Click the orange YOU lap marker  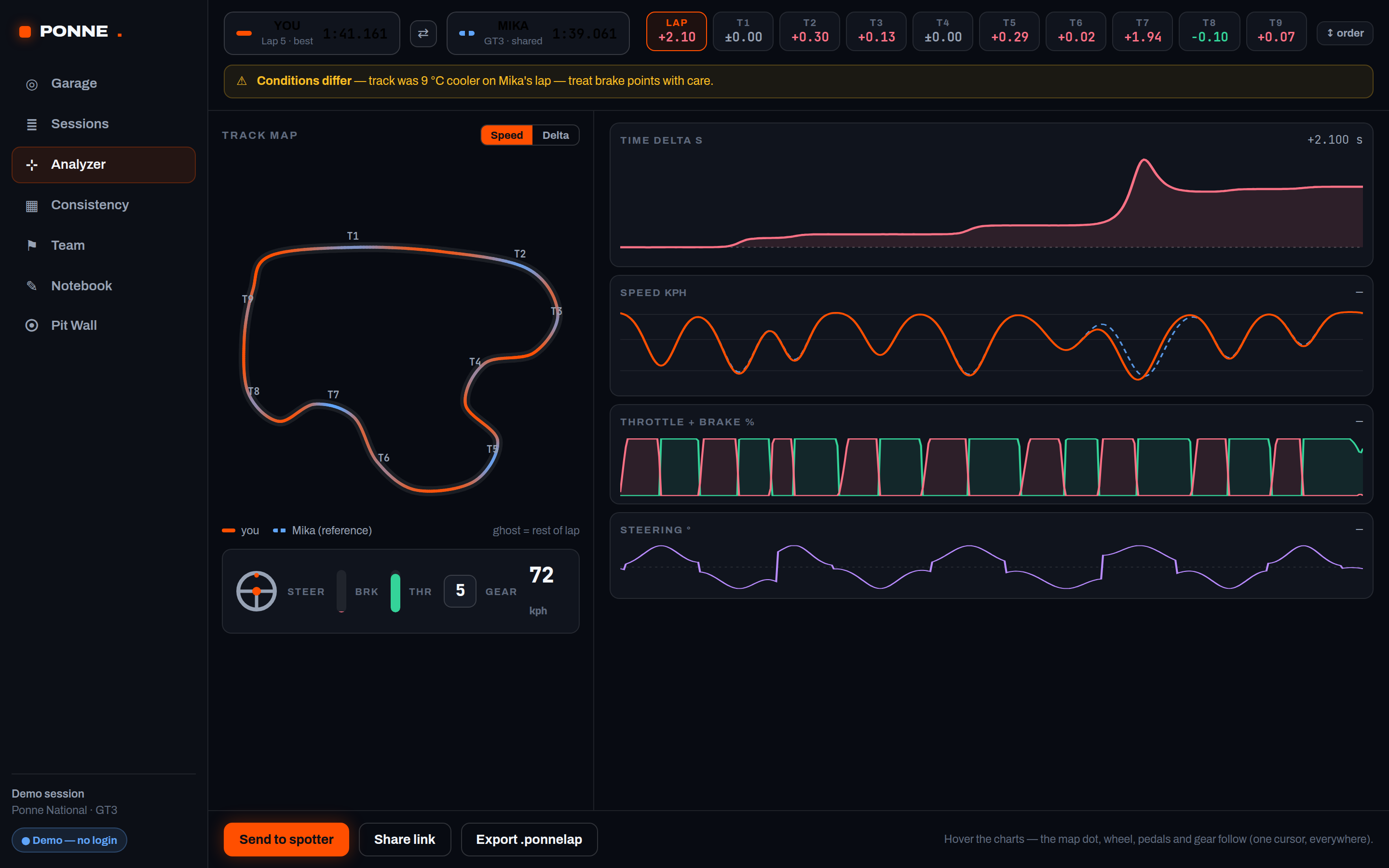point(244,33)
